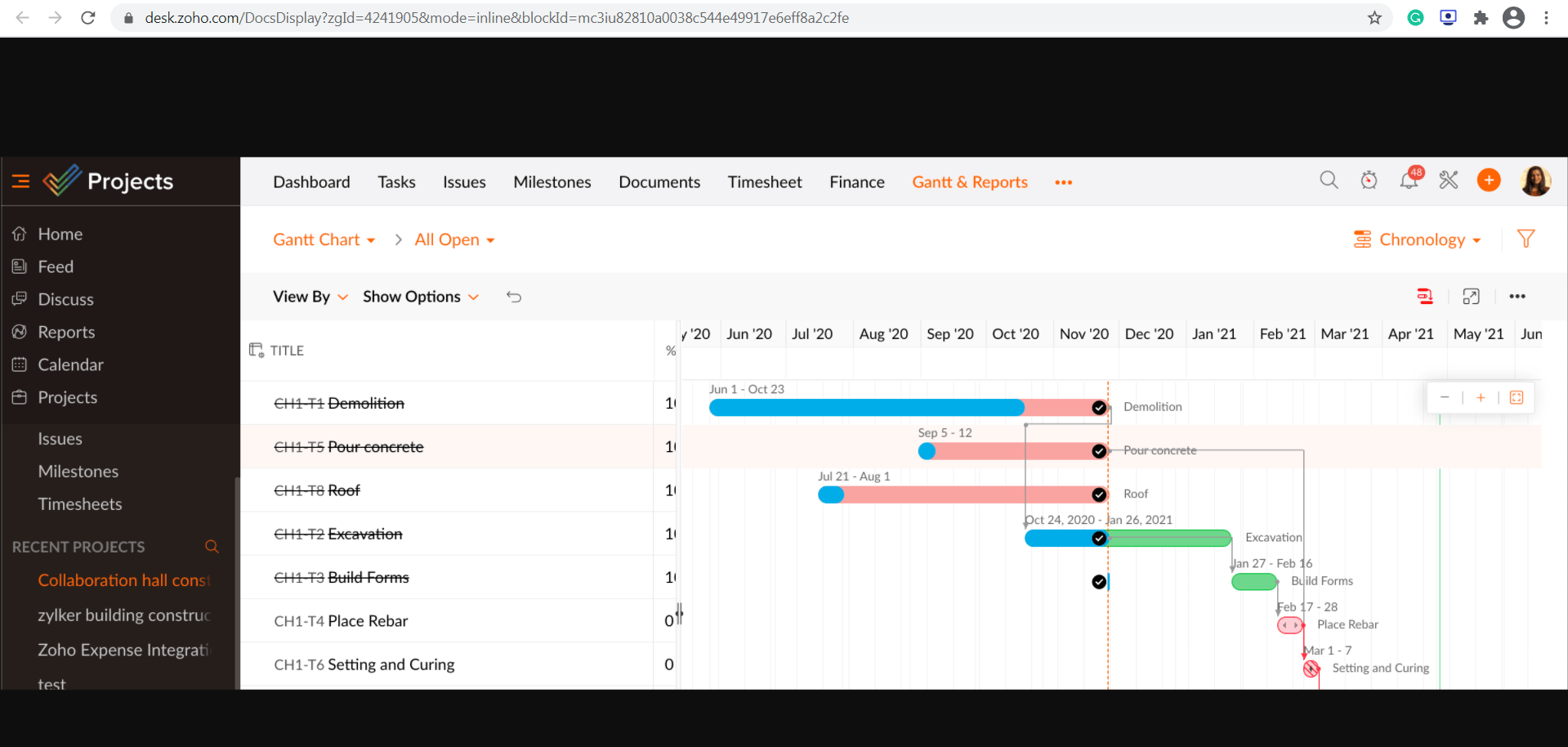The width and height of the screenshot is (1568, 747).
Task: Open the Milestones tab
Action: click(552, 182)
